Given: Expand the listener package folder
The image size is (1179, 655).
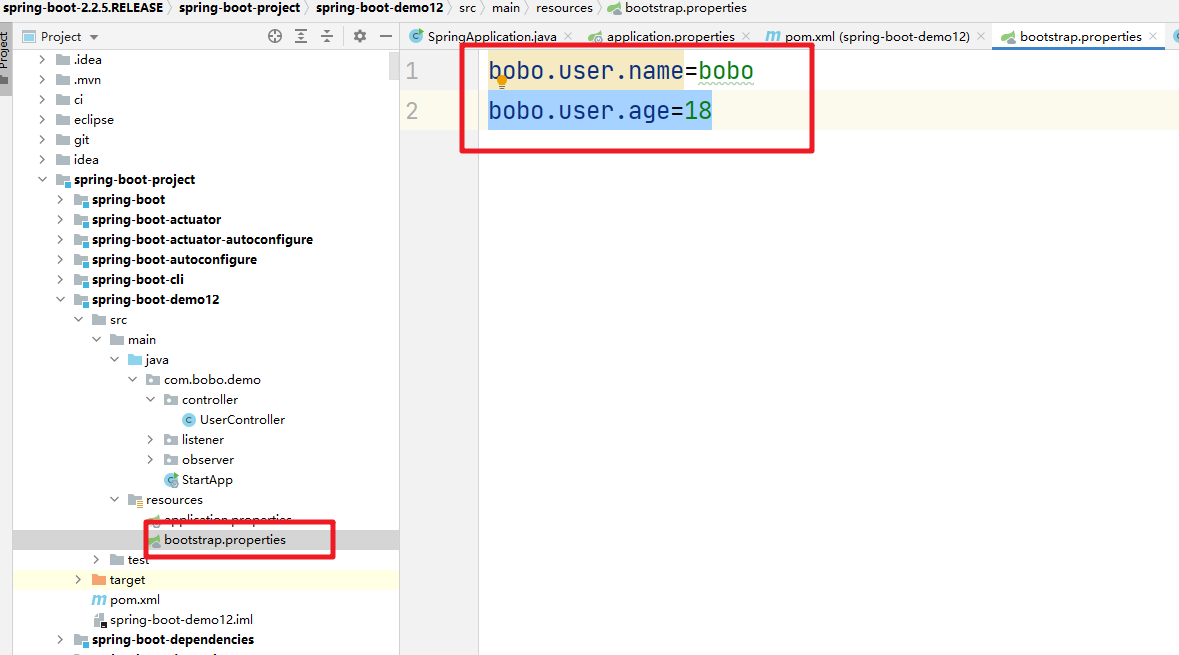Looking at the screenshot, I should pos(151,440).
